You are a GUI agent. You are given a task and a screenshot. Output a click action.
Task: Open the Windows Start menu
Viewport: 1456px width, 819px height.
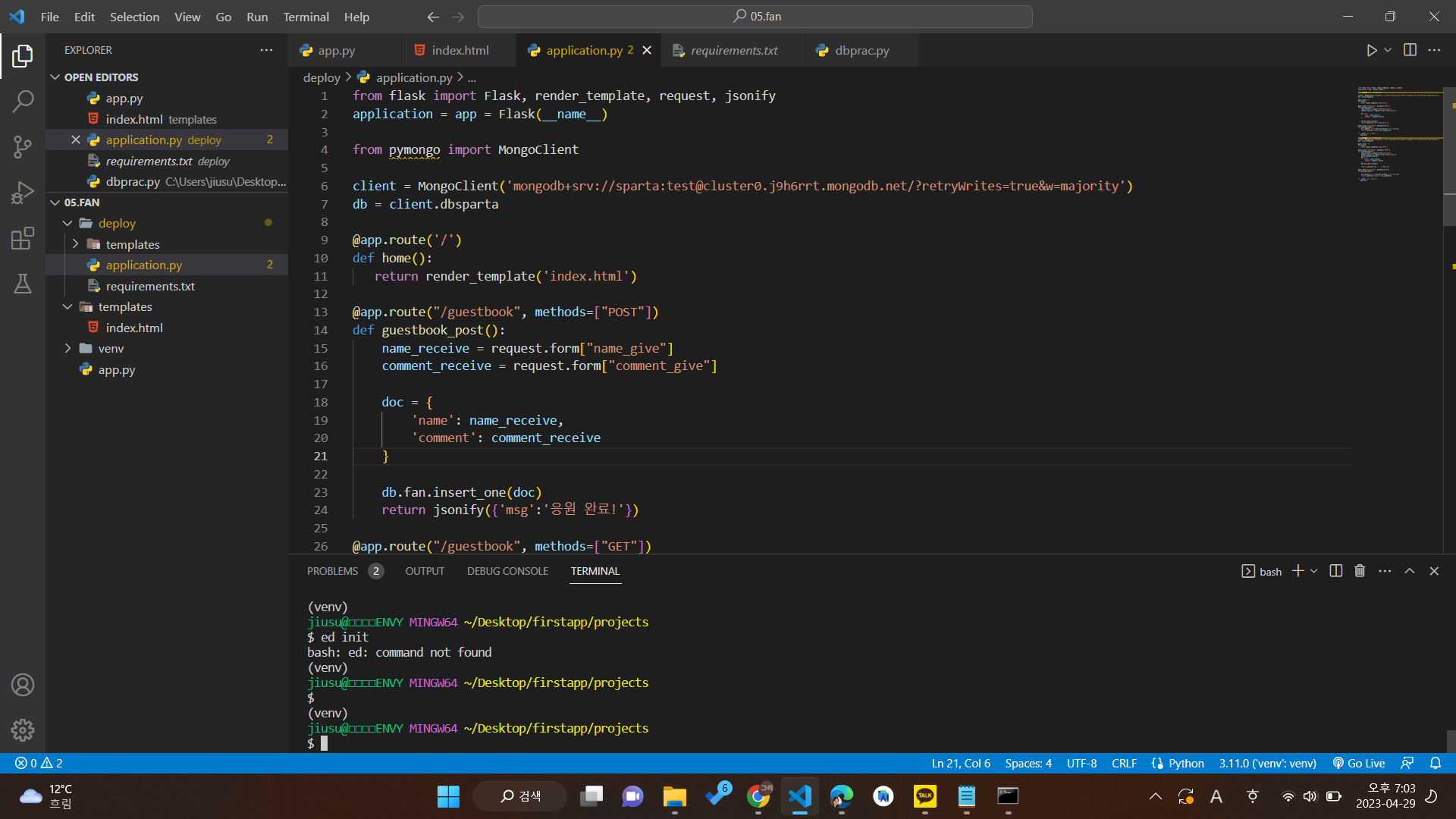[448, 796]
